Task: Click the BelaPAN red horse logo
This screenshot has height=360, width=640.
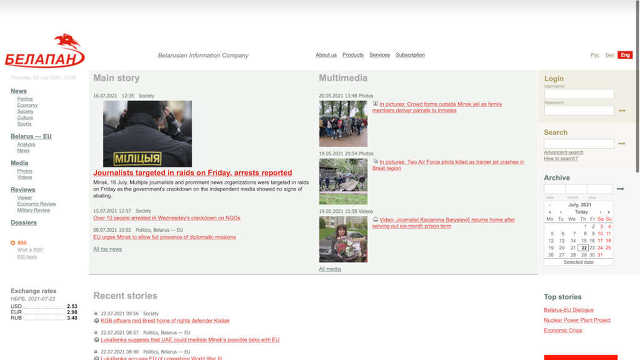Action: pos(44,51)
